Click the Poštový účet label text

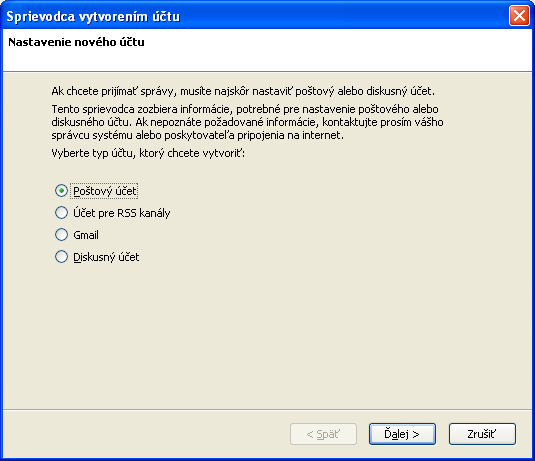pyautogui.click(x=105, y=191)
